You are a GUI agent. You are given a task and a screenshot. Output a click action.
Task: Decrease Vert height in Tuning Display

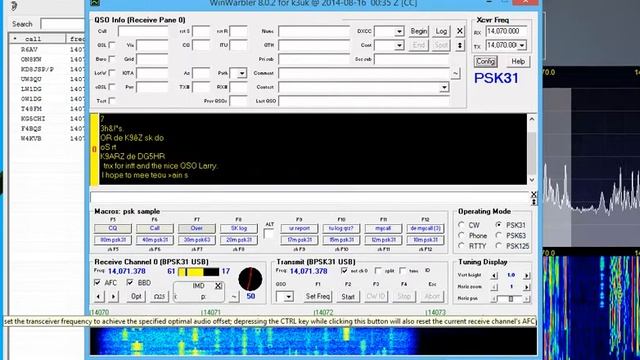494,276
